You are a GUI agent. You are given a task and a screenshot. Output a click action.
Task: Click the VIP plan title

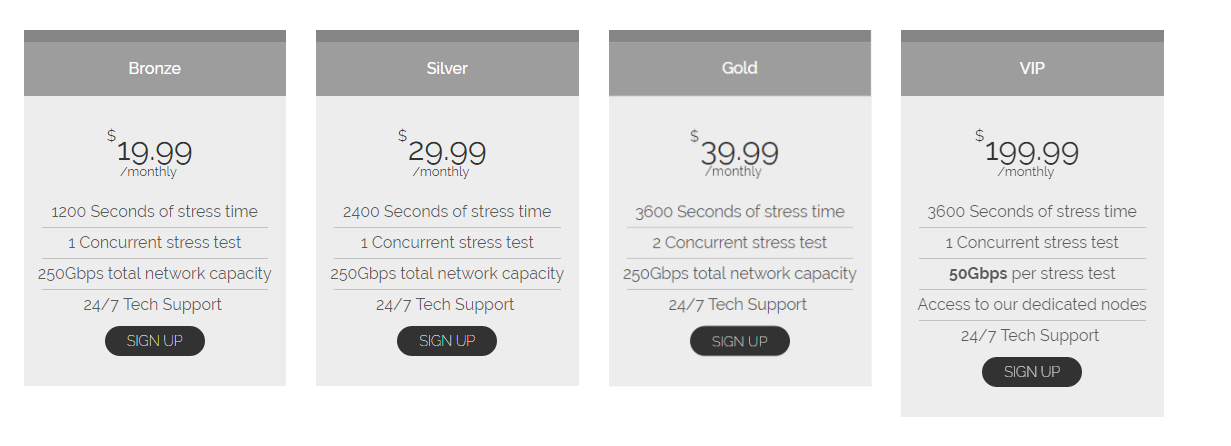click(x=1032, y=69)
